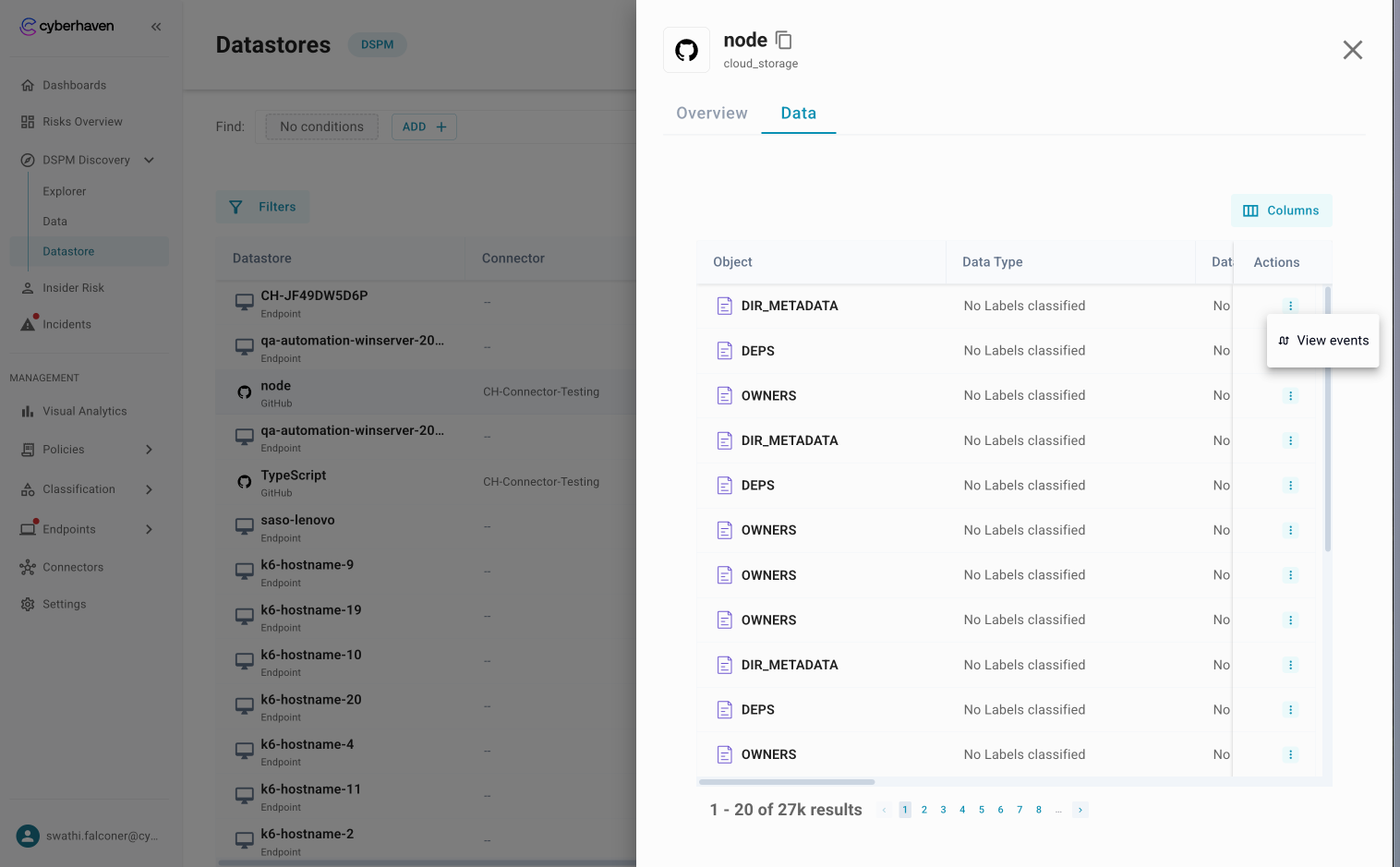The width and height of the screenshot is (1400, 867).
Task: Collapse the DSPM Discovery section
Action: click(x=149, y=160)
